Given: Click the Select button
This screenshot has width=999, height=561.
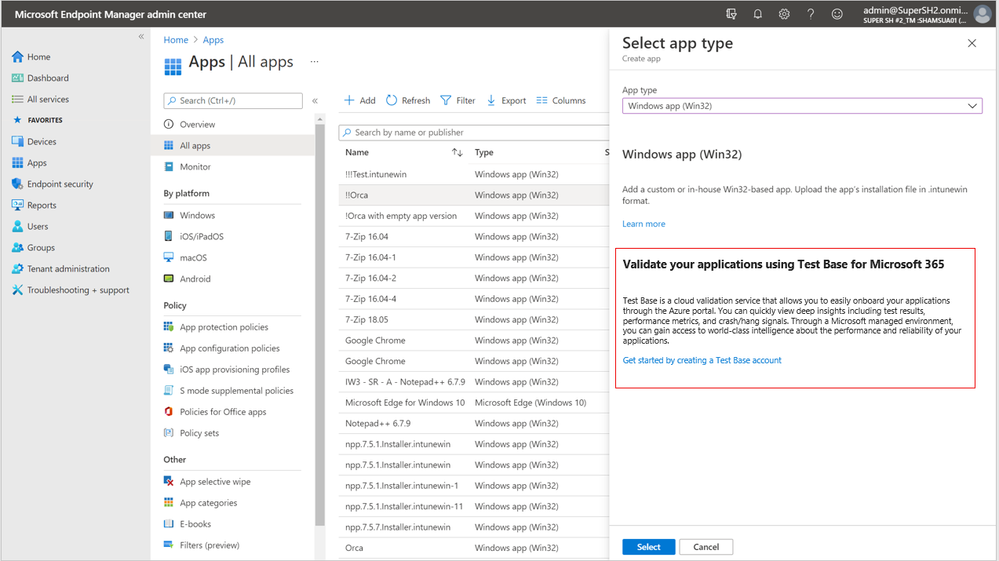Looking at the screenshot, I should tap(649, 547).
